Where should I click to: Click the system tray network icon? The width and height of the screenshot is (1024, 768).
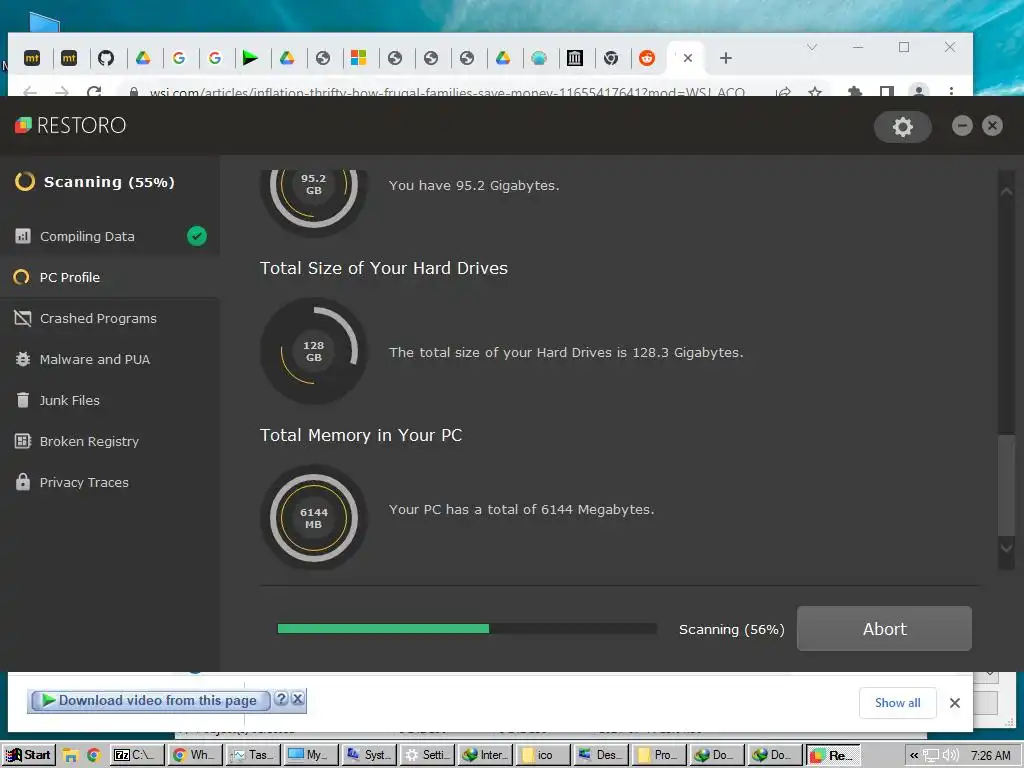pyautogui.click(x=931, y=756)
